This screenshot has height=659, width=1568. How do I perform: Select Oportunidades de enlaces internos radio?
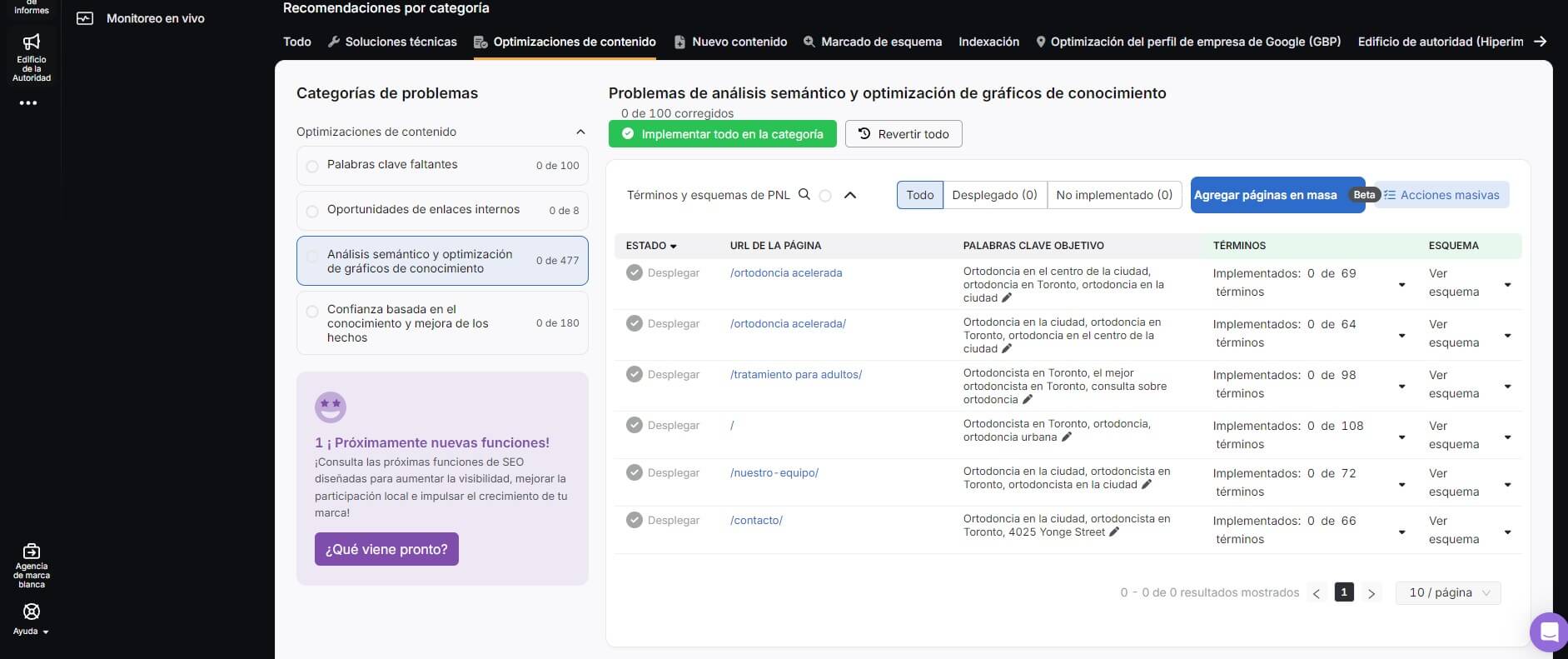(x=312, y=211)
